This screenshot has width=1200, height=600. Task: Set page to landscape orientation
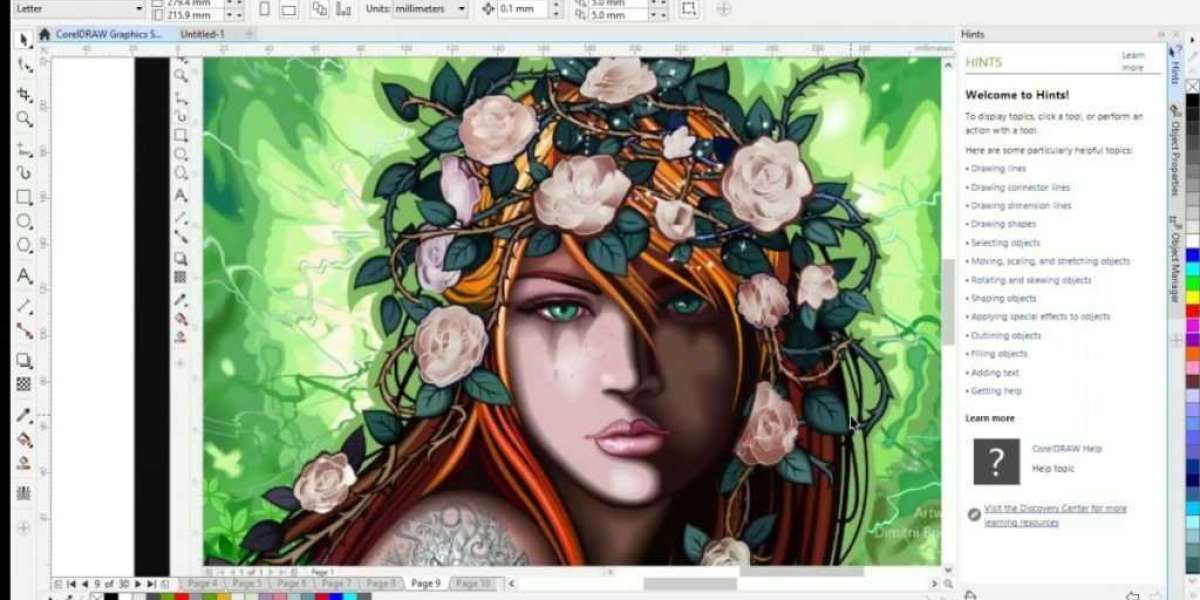point(288,9)
